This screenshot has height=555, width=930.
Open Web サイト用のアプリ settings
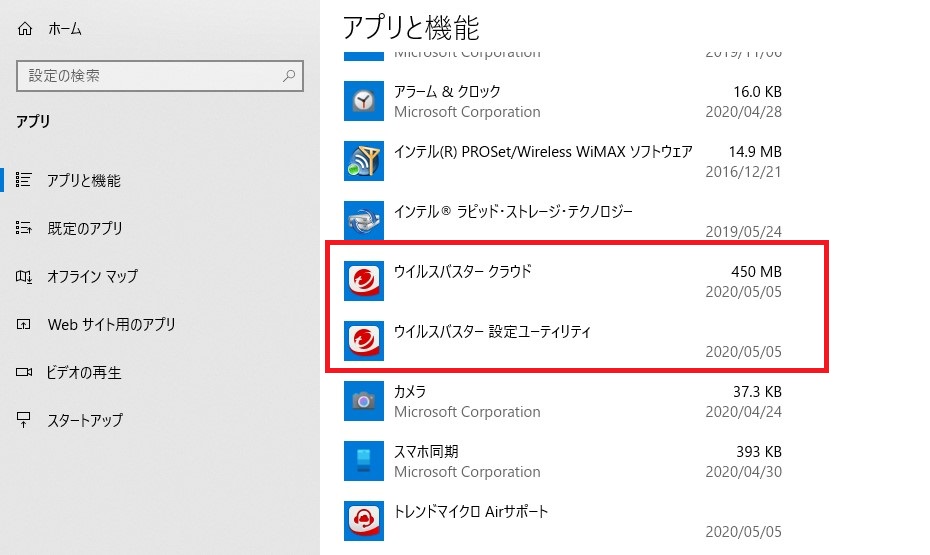(112, 324)
